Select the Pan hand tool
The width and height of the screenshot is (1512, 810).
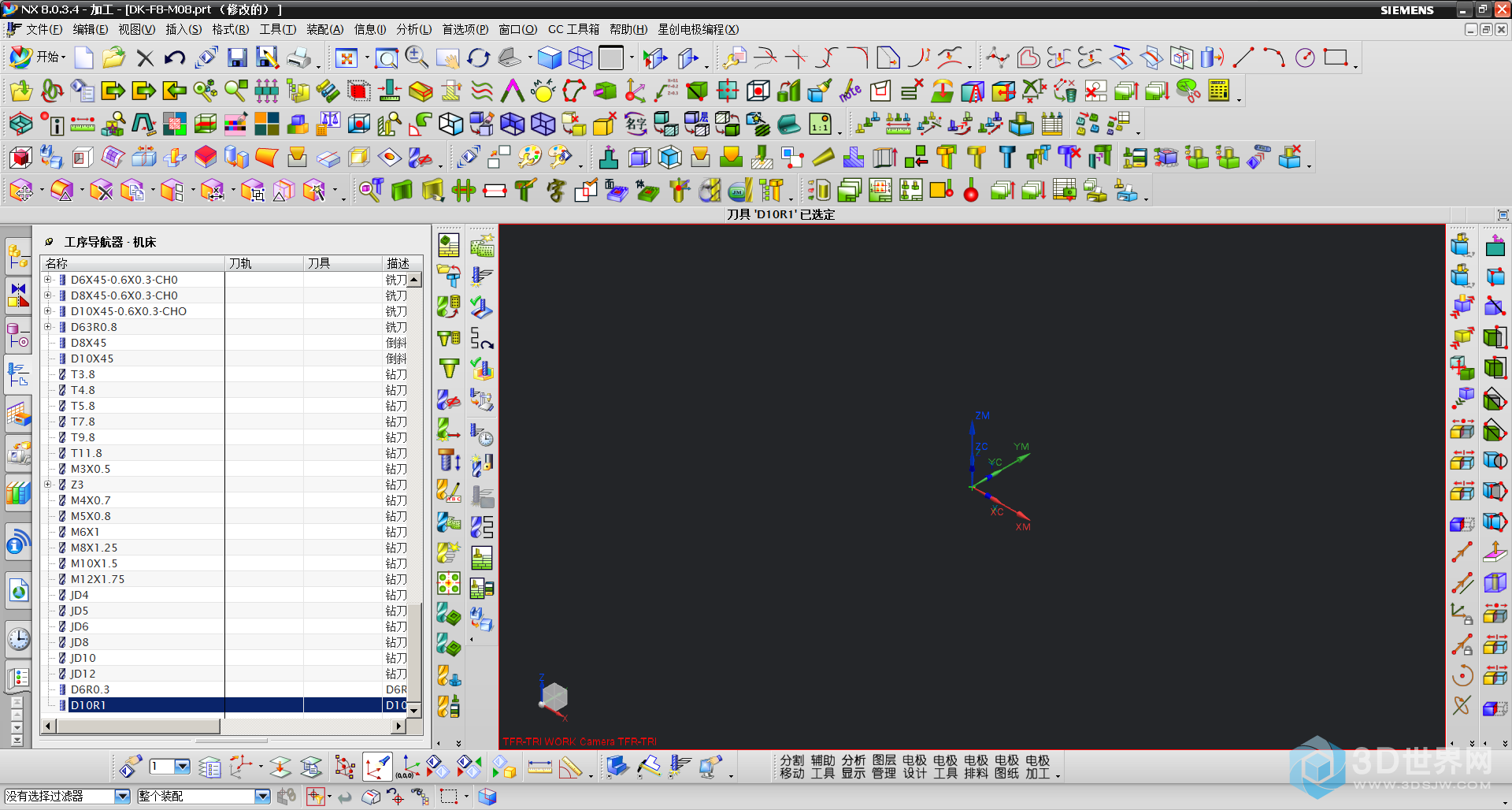click(447, 58)
